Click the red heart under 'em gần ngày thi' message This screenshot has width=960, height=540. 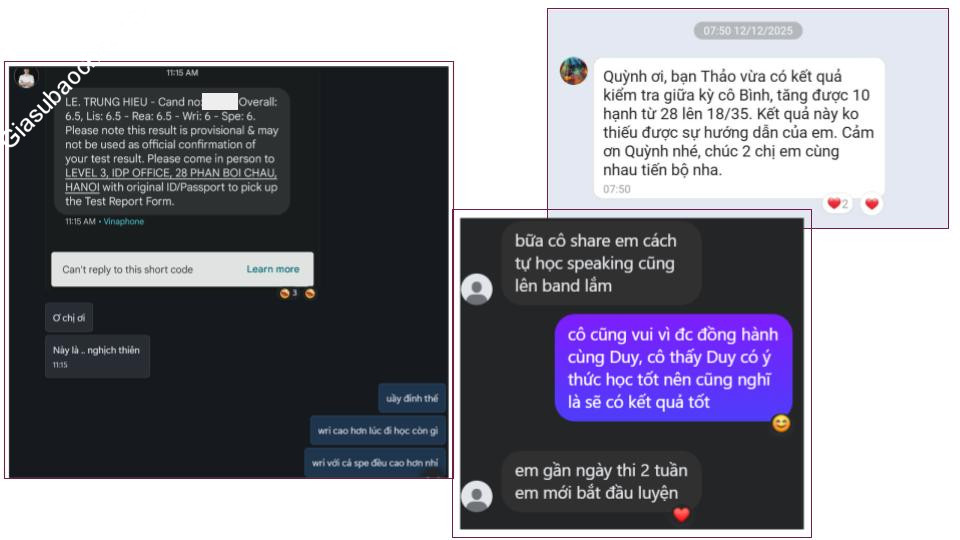[681, 514]
